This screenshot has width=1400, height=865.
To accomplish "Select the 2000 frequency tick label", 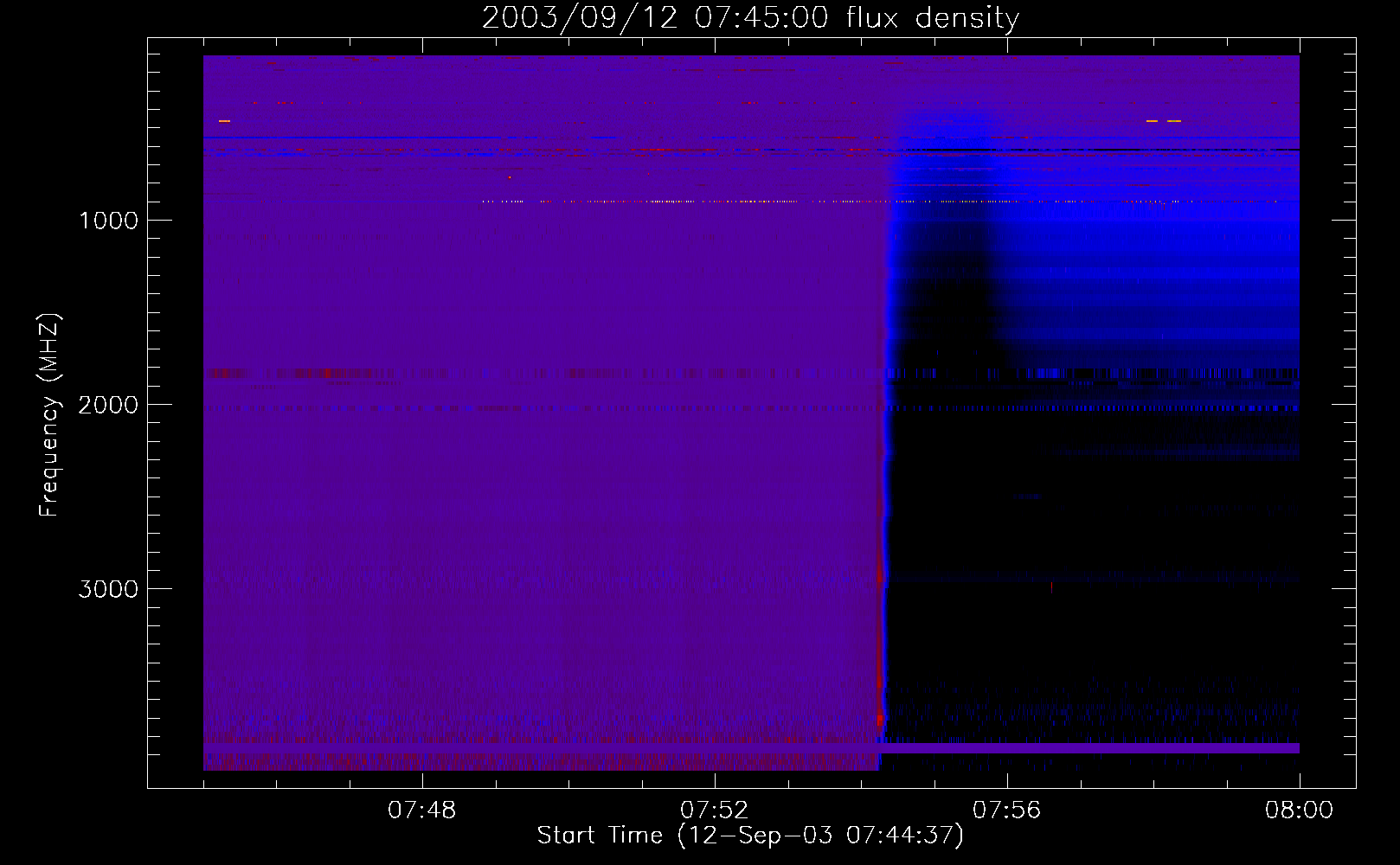I will [108, 405].
